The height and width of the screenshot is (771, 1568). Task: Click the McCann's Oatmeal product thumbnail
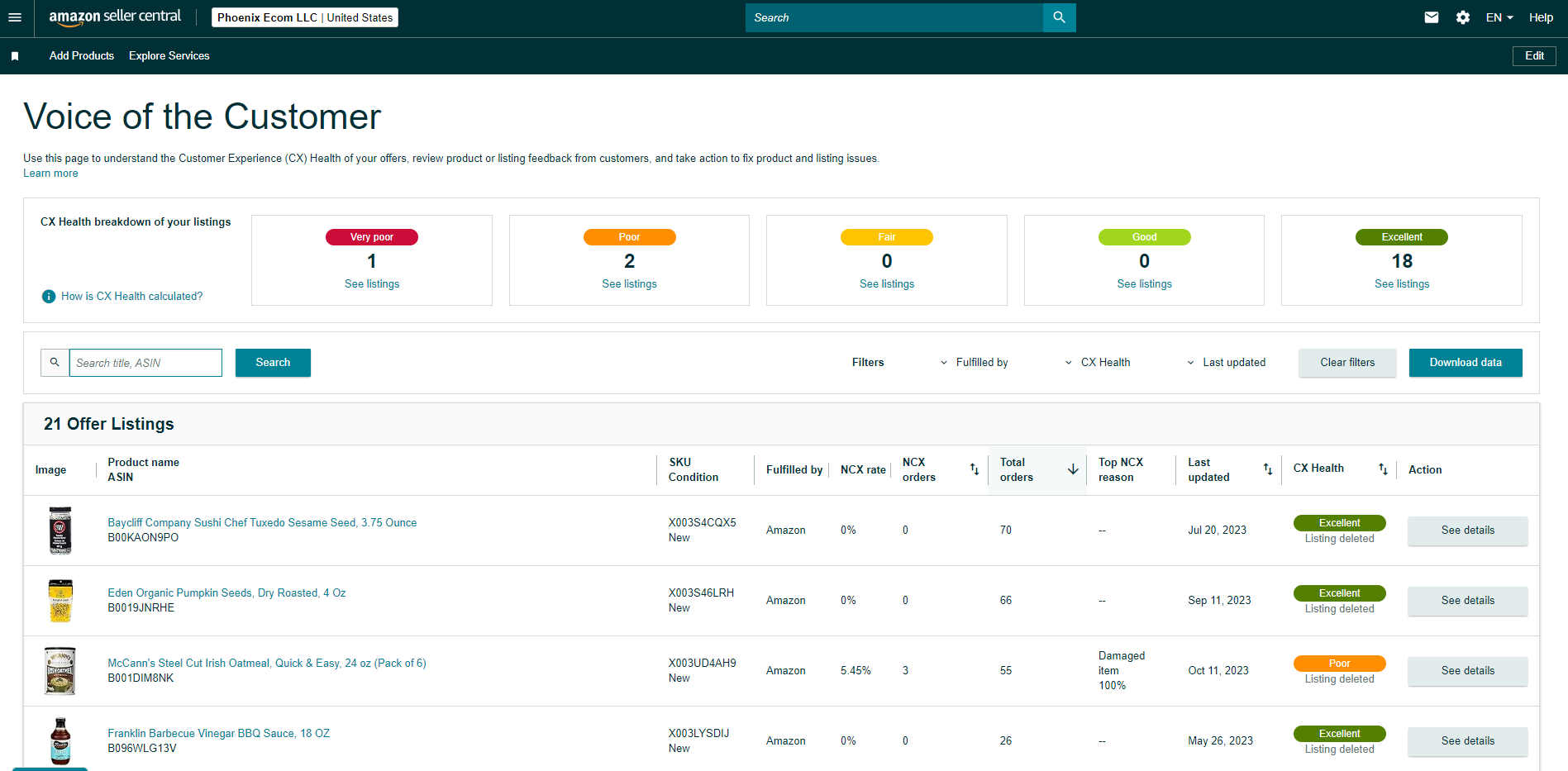point(60,671)
